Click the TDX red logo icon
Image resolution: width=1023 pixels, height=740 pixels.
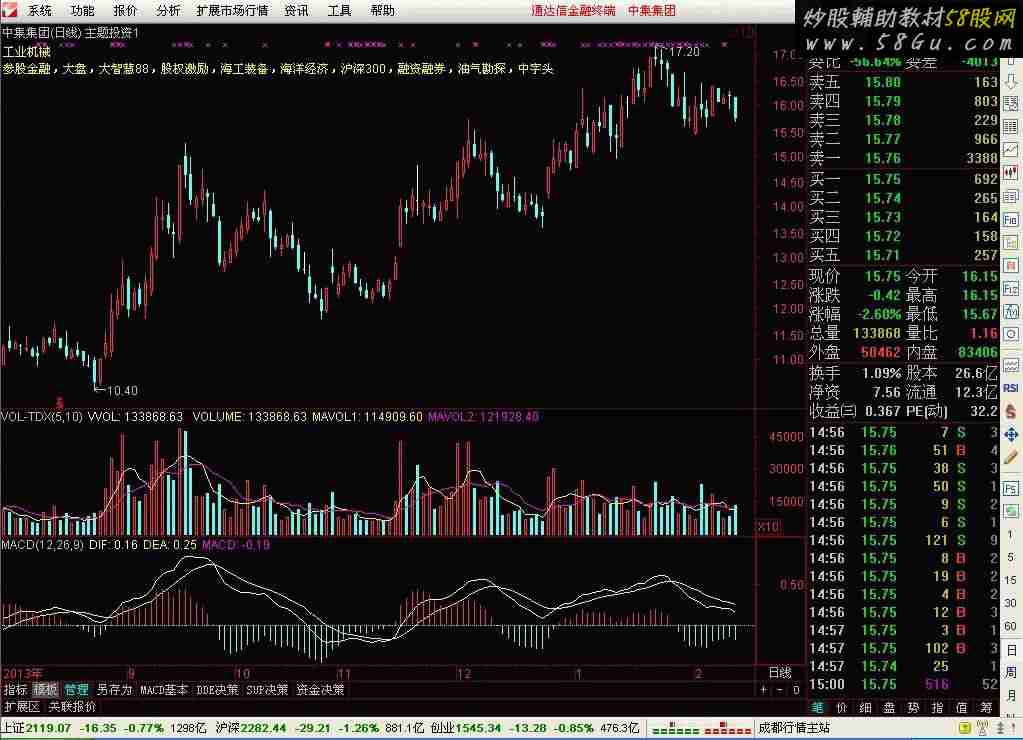point(10,10)
